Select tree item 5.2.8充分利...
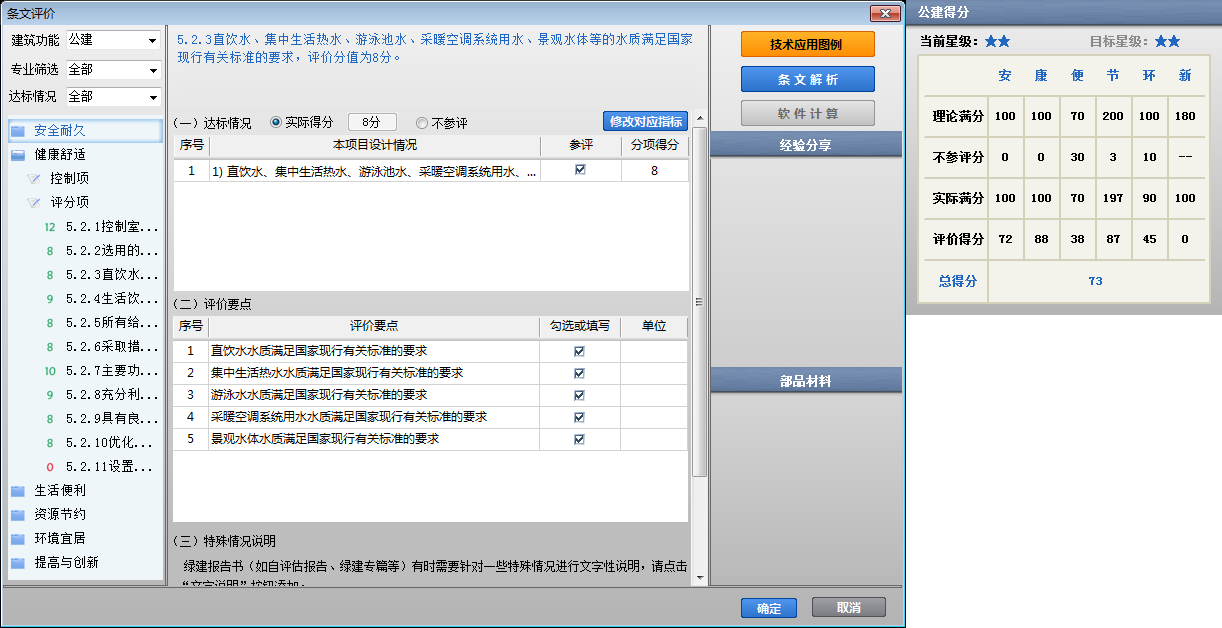Viewport: 1222px width, 628px height. coord(112,395)
